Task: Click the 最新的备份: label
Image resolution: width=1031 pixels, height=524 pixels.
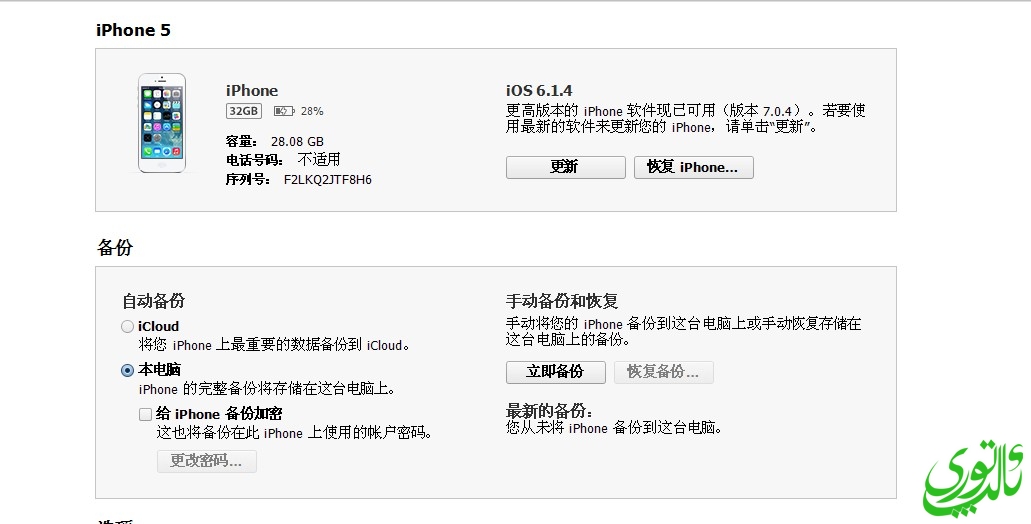Action: 549,412
